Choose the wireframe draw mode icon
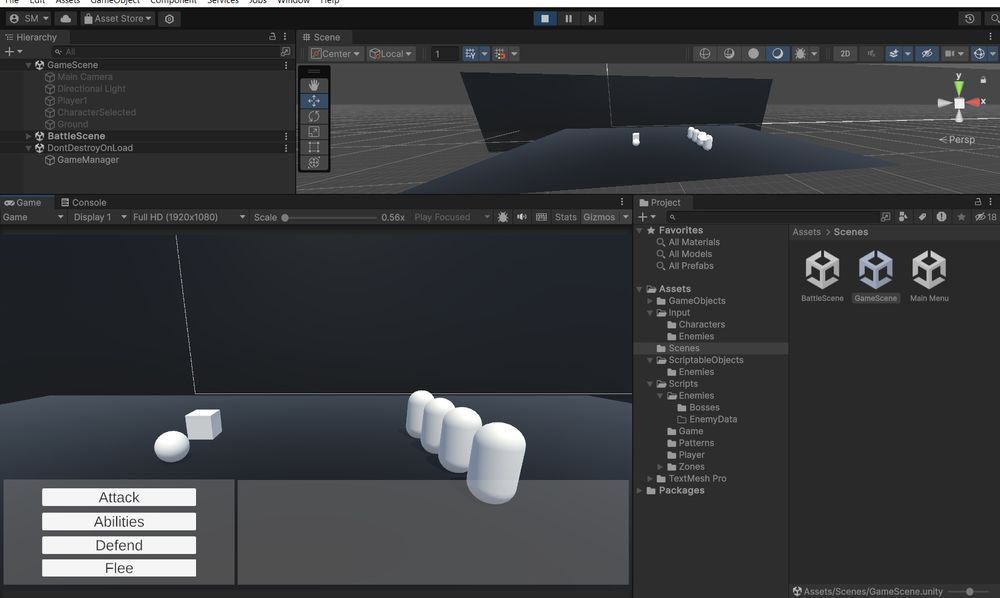The width and height of the screenshot is (1000, 598). click(x=705, y=54)
